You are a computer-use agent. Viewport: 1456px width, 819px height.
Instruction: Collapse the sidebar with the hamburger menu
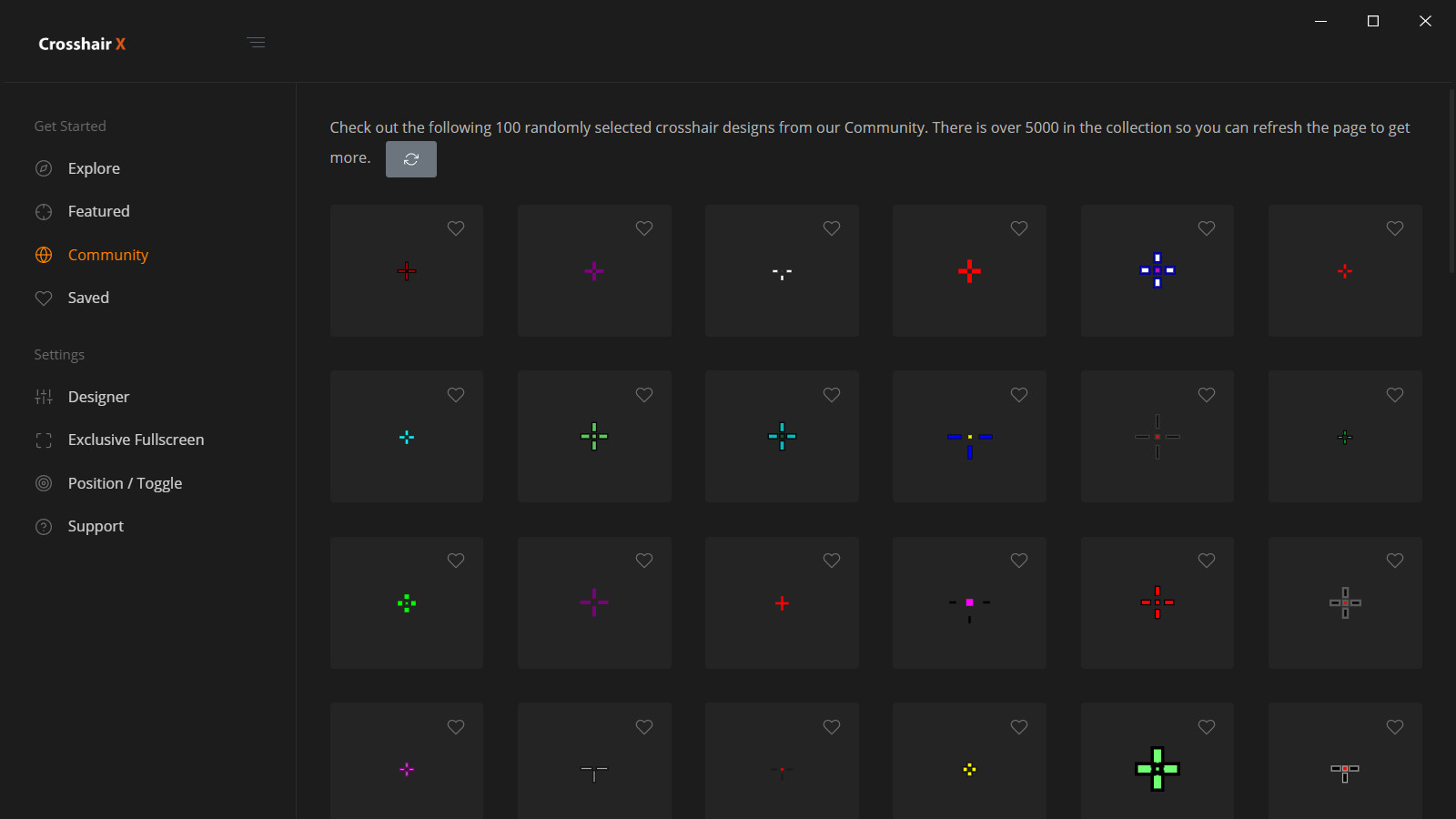pyautogui.click(x=257, y=42)
